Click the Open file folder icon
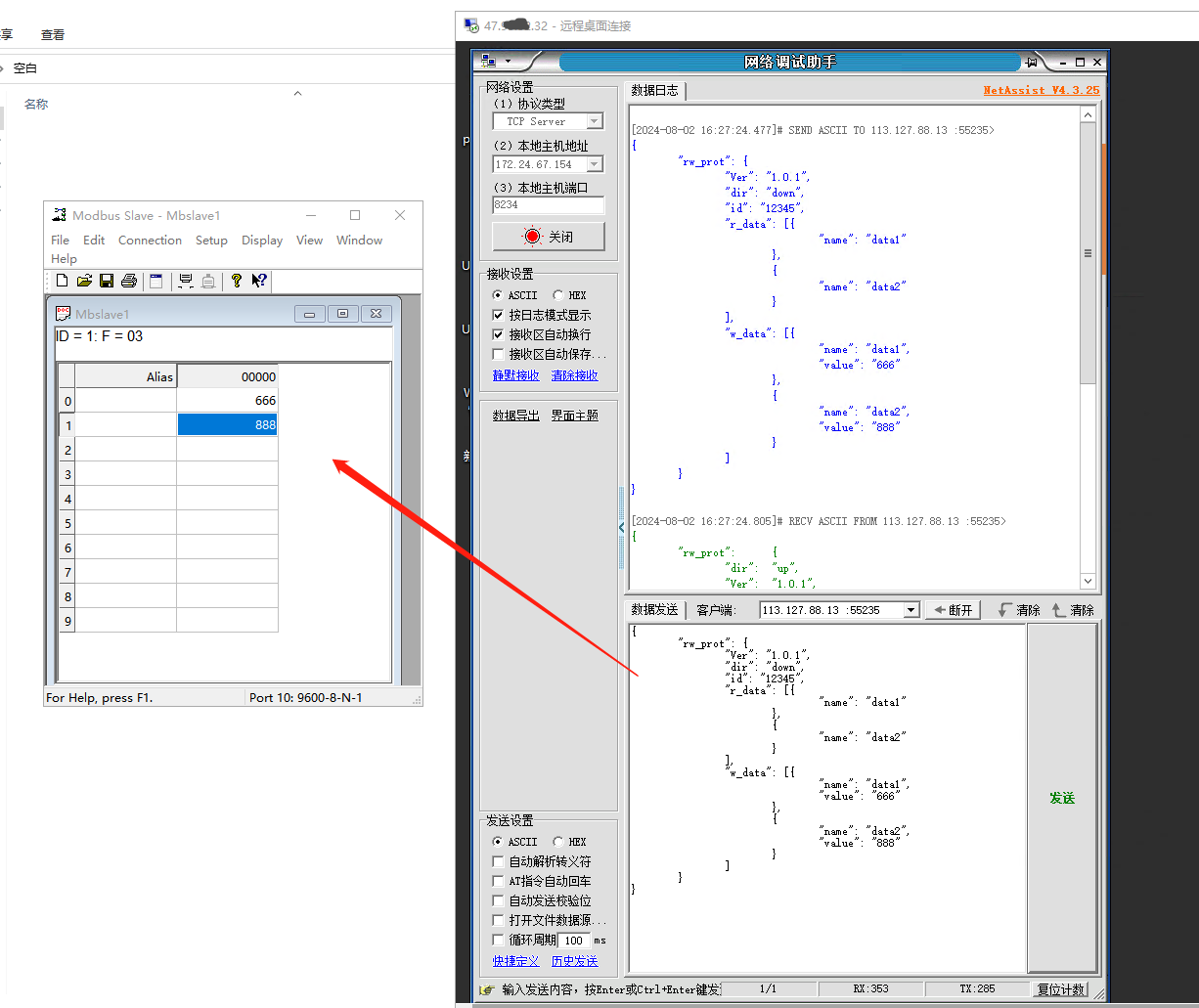This screenshot has height=1008, width=1199. (x=84, y=282)
